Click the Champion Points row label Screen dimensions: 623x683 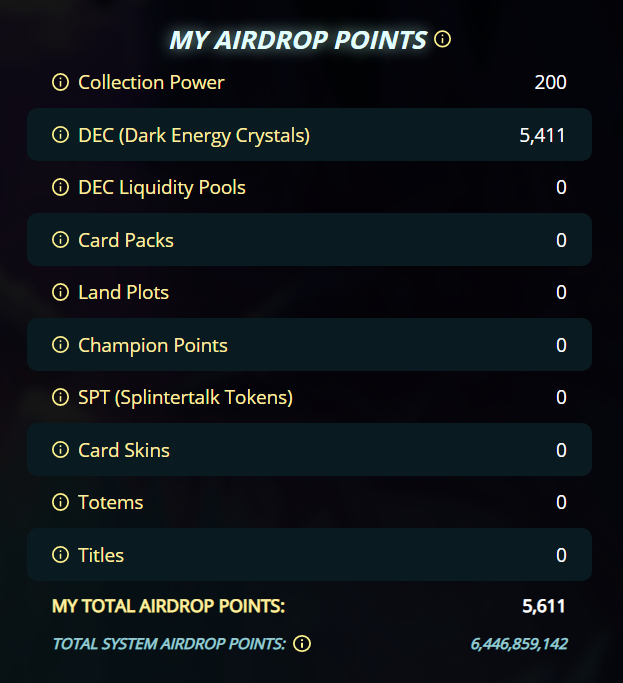[x=153, y=345]
